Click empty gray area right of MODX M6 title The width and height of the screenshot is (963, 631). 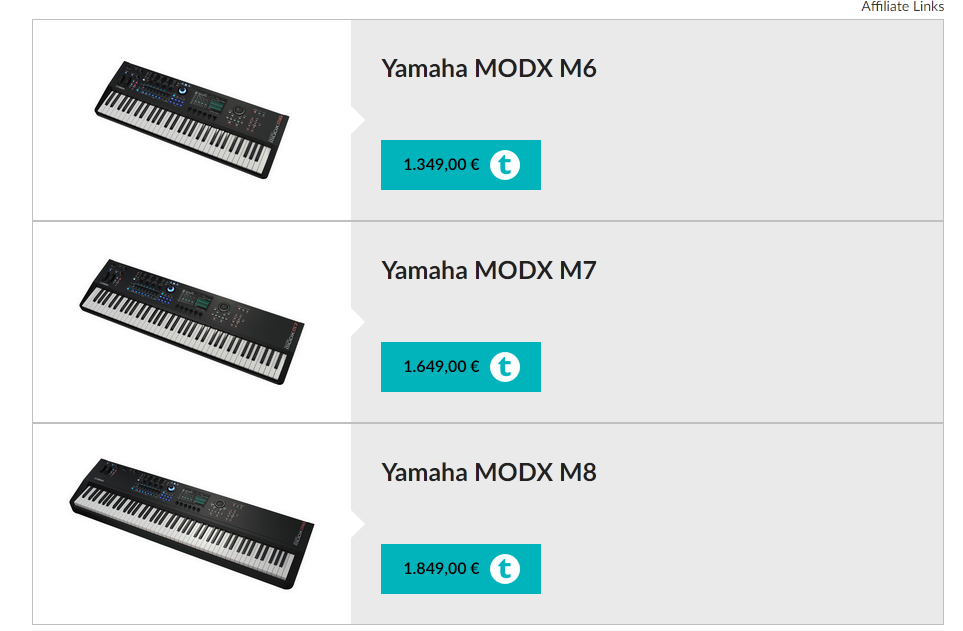(x=770, y=70)
